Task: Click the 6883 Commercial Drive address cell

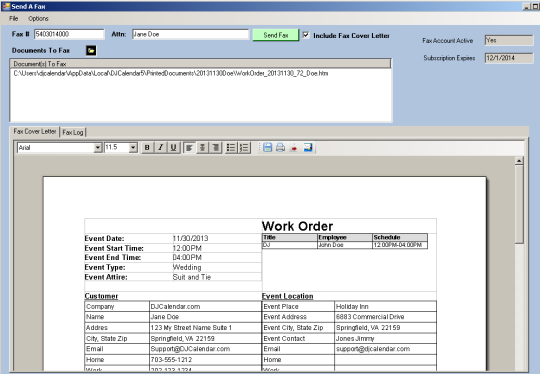Action: pyautogui.click(x=385, y=317)
